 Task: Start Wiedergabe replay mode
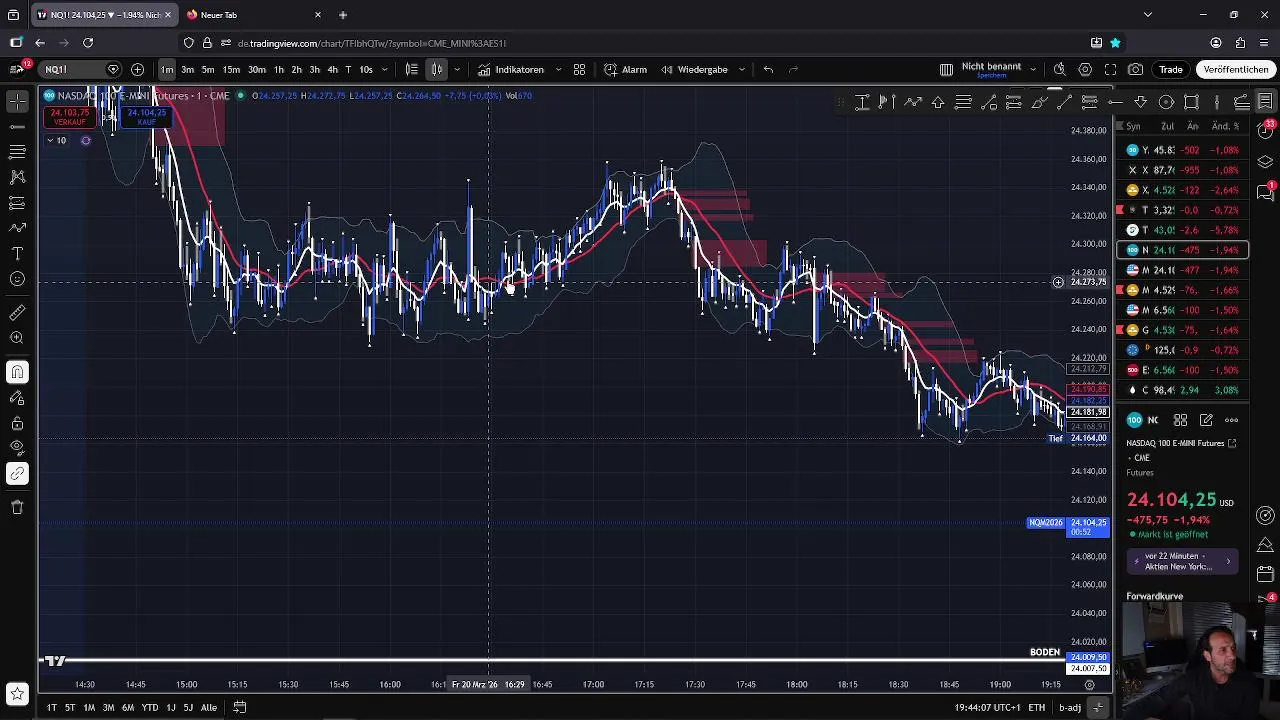(x=695, y=69)
